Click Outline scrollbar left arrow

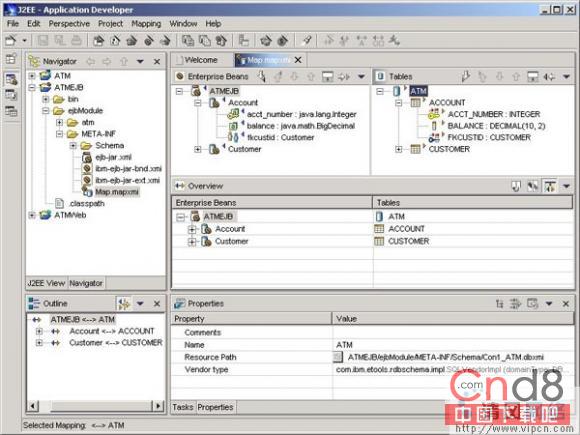click(33, 406)
